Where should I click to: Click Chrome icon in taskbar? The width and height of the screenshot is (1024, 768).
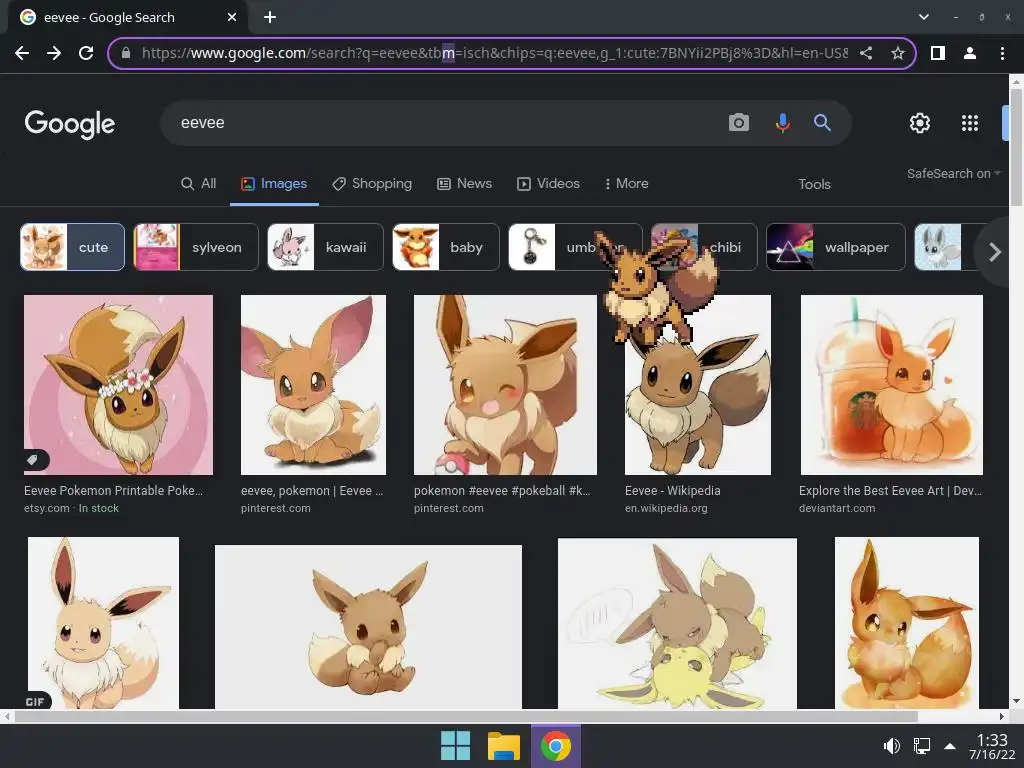555,746
